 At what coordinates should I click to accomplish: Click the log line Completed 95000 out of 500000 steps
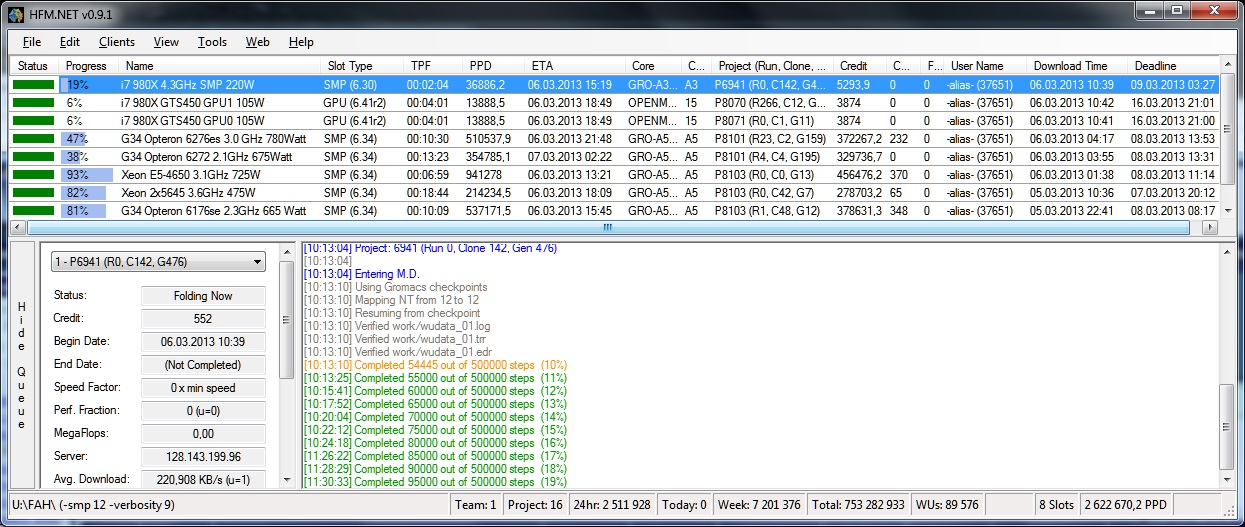[435, 482]
